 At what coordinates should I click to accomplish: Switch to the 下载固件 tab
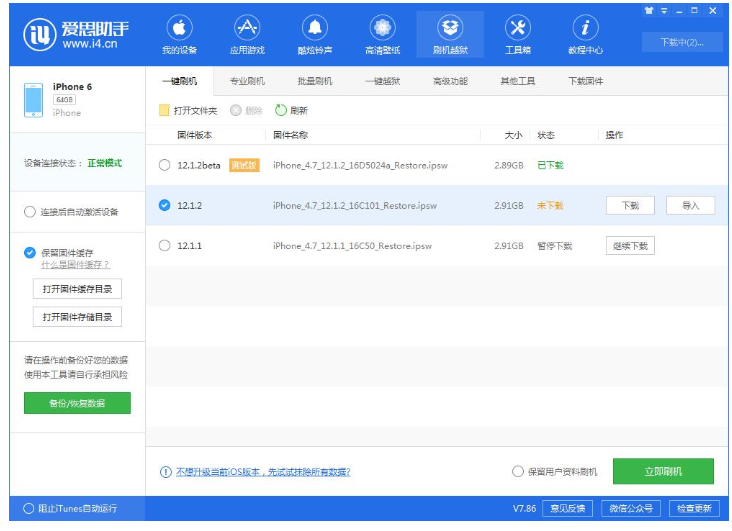[585, 81]
